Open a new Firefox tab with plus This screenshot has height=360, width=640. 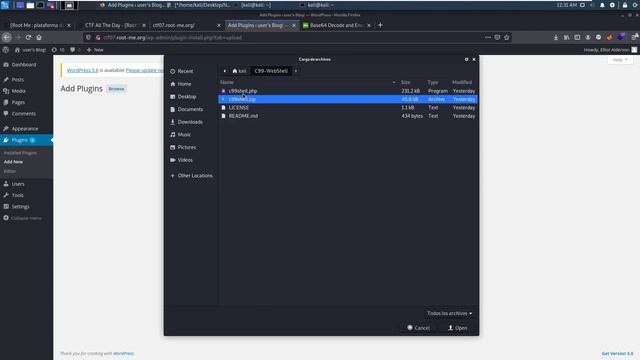[380, 25]
